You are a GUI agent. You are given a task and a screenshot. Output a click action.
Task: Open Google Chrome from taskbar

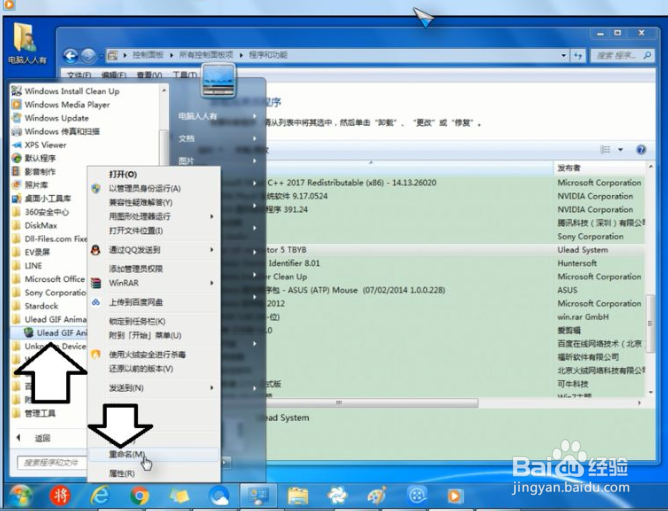click(140, 496)
